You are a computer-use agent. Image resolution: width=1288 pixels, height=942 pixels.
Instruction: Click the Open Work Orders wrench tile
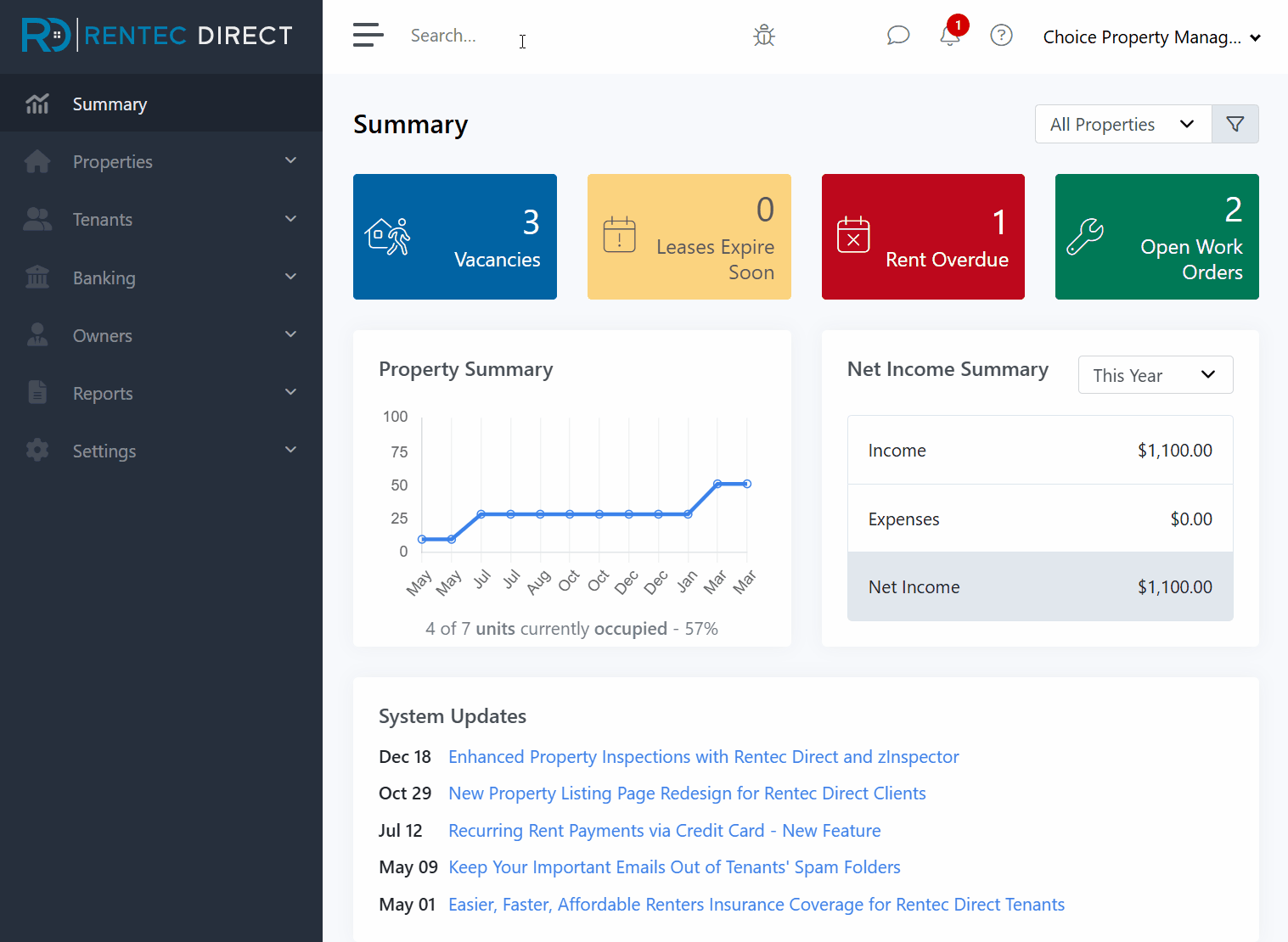[1156, 237]
